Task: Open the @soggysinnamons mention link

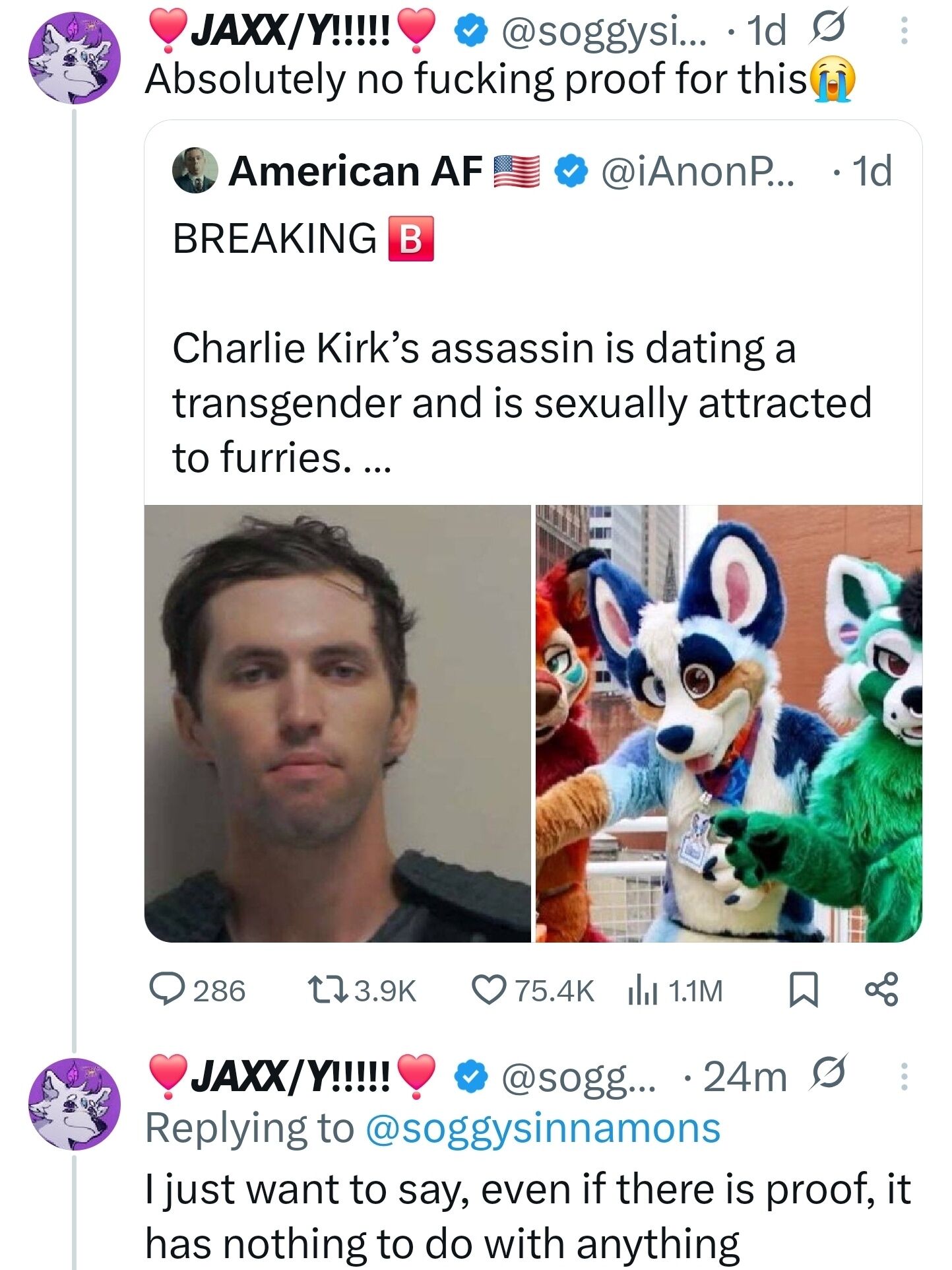Action: [x=542, y=1128]
